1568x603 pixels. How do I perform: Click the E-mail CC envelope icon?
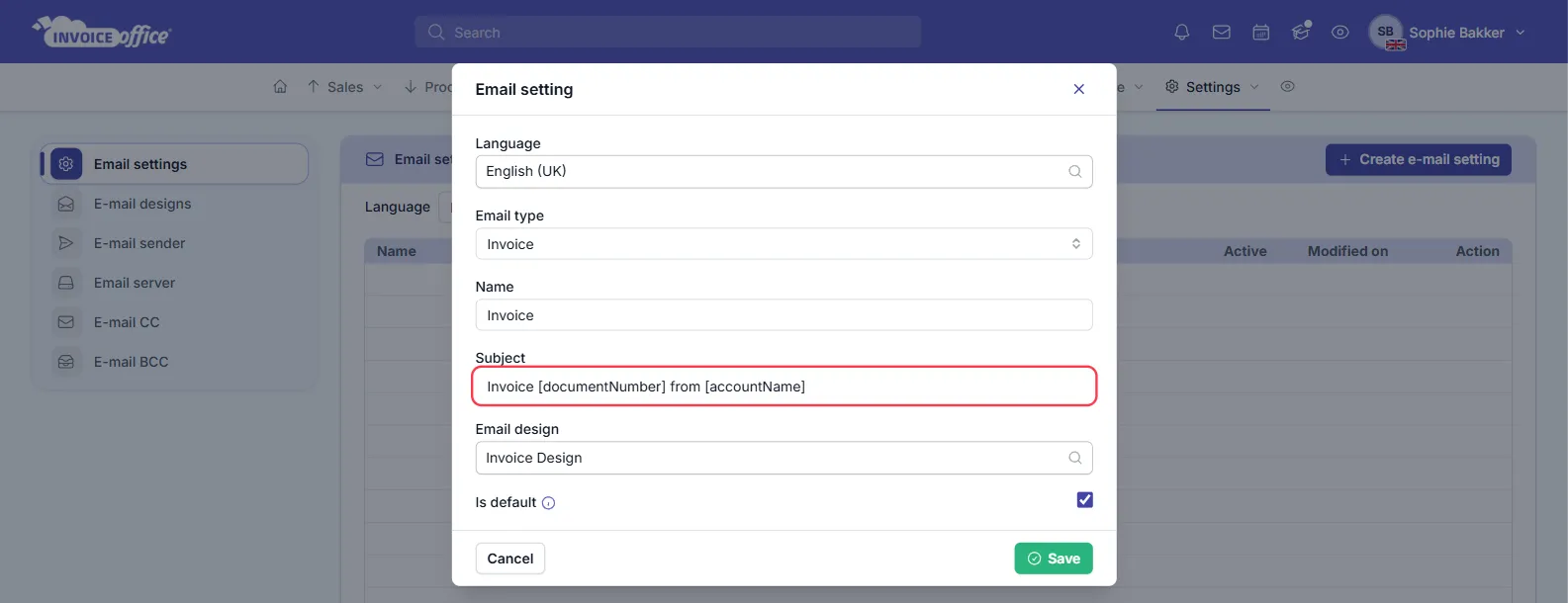[x=66, y=322]
